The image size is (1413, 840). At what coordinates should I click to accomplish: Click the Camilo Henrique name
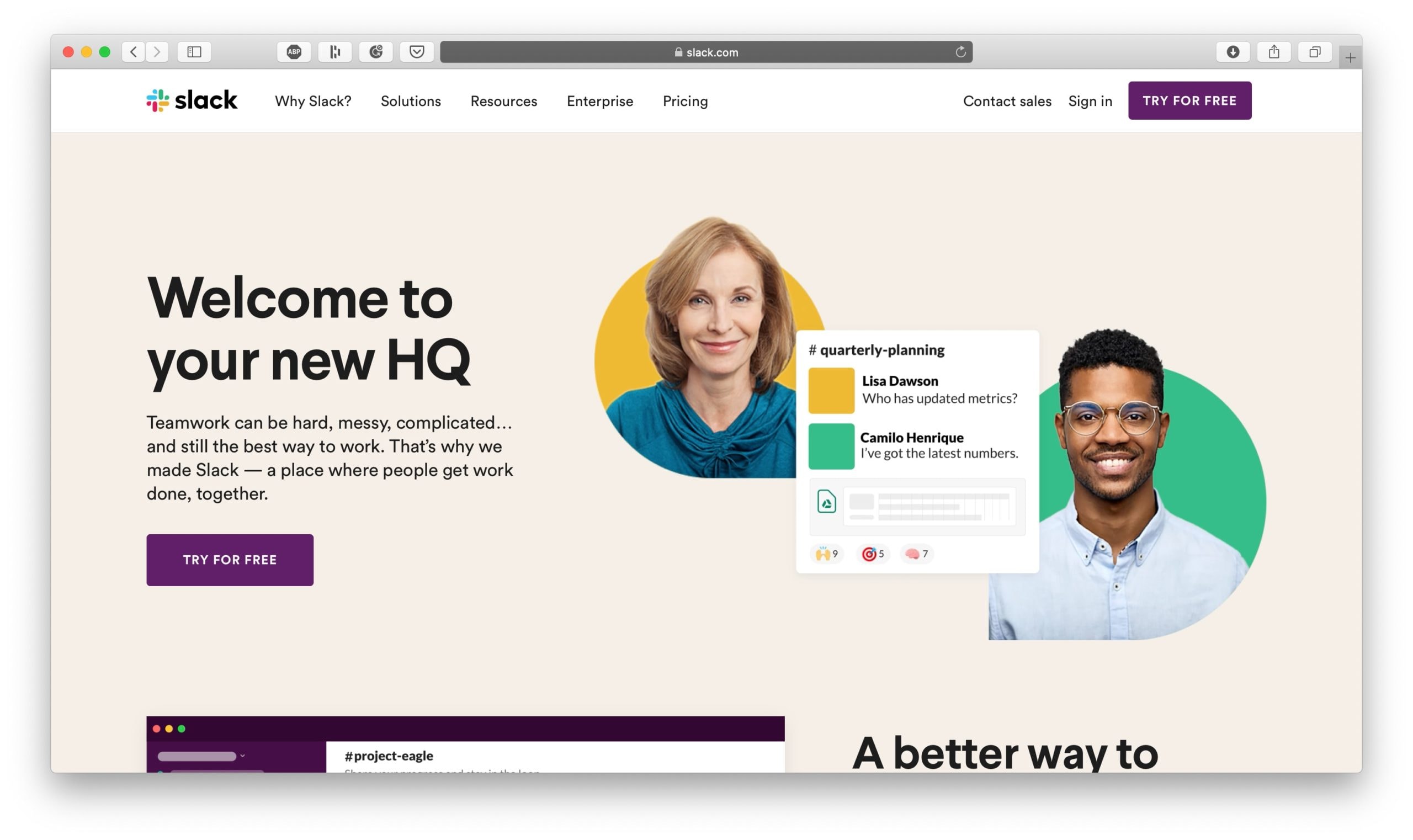coord(911,438)
